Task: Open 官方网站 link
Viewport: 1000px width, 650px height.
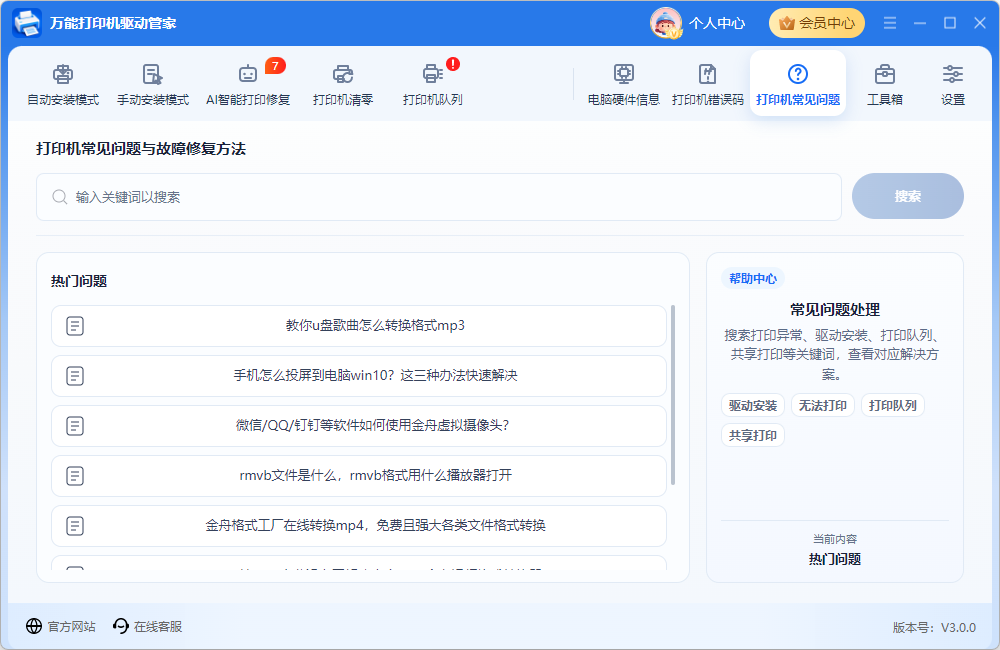Action: click(x=71, y=626)
